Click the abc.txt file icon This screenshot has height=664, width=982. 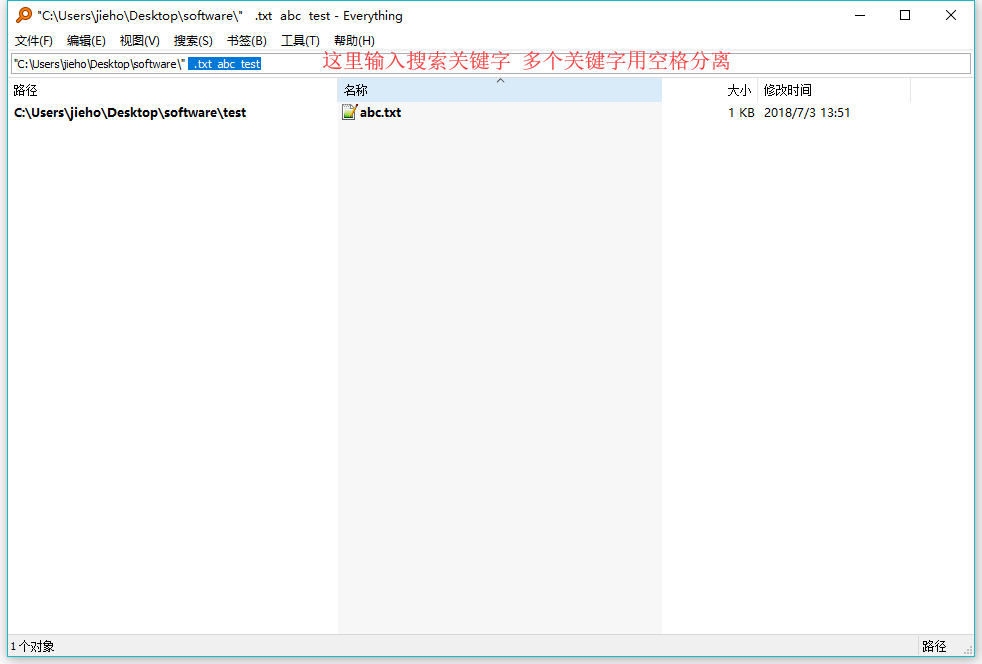point(349,112)
